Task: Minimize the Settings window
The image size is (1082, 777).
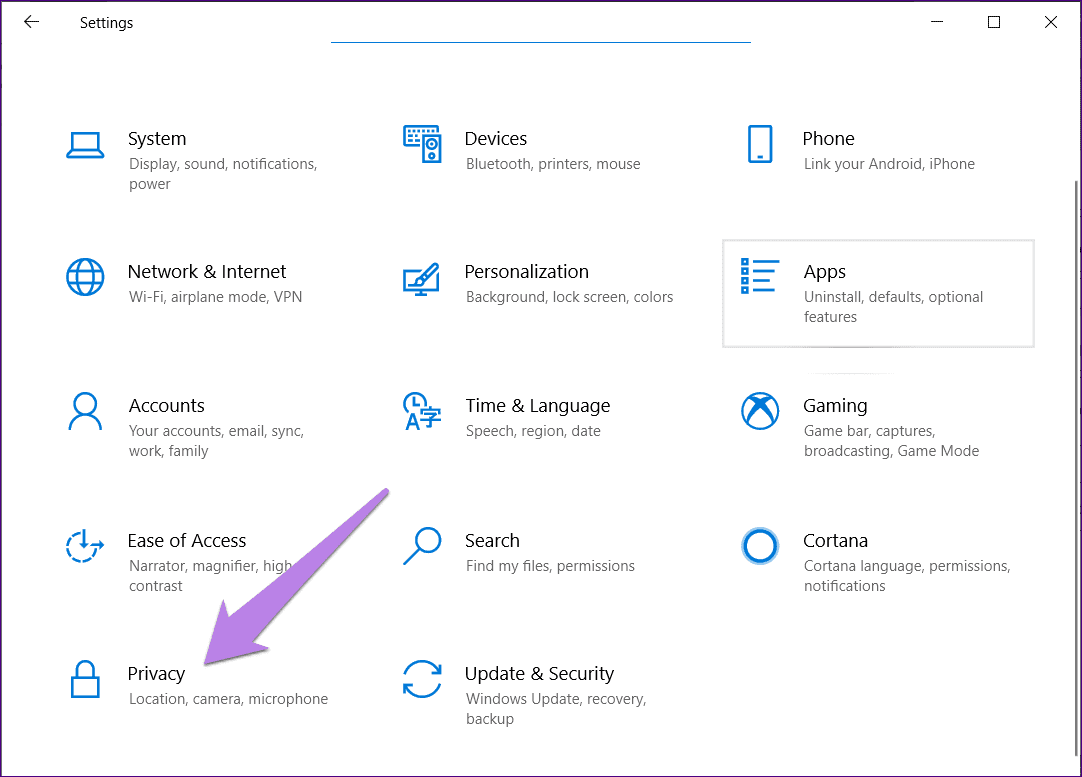Action: click(936, 22)
